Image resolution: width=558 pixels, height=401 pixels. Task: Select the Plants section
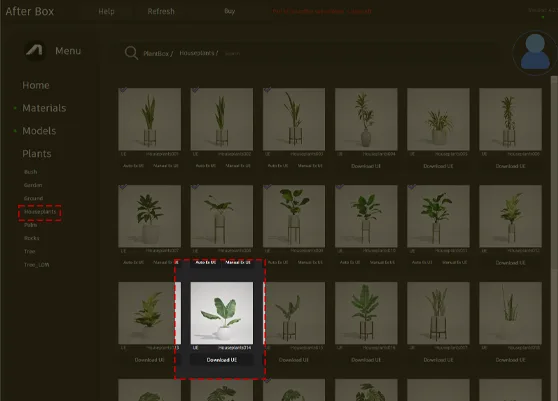pyautogui.click(x=37, y=154)
